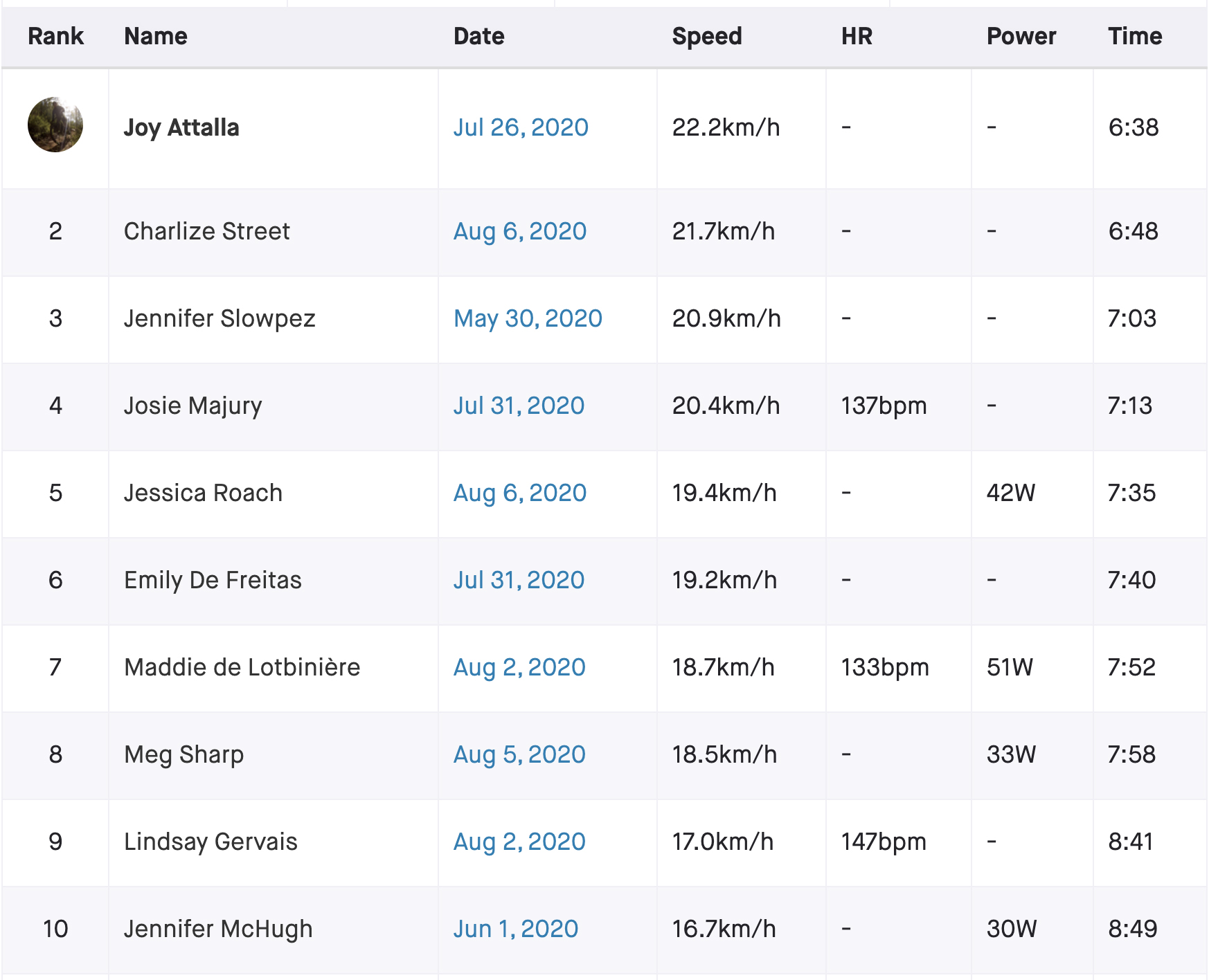
Task: Open Charlize Street's Aug 6, 2020 date
Action: tap(520, 231)
